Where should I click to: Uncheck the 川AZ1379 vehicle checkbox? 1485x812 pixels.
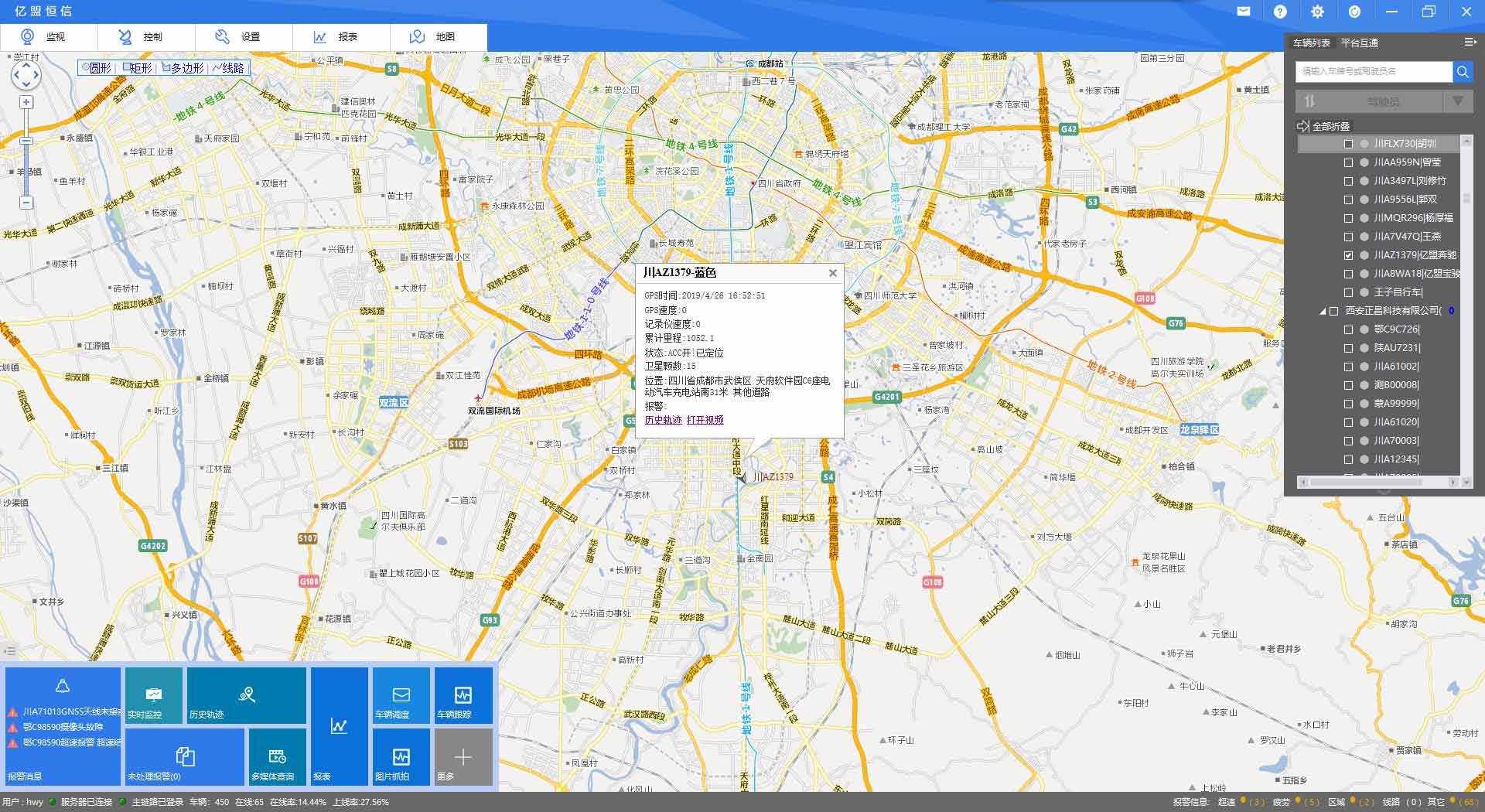(1348, 255)
